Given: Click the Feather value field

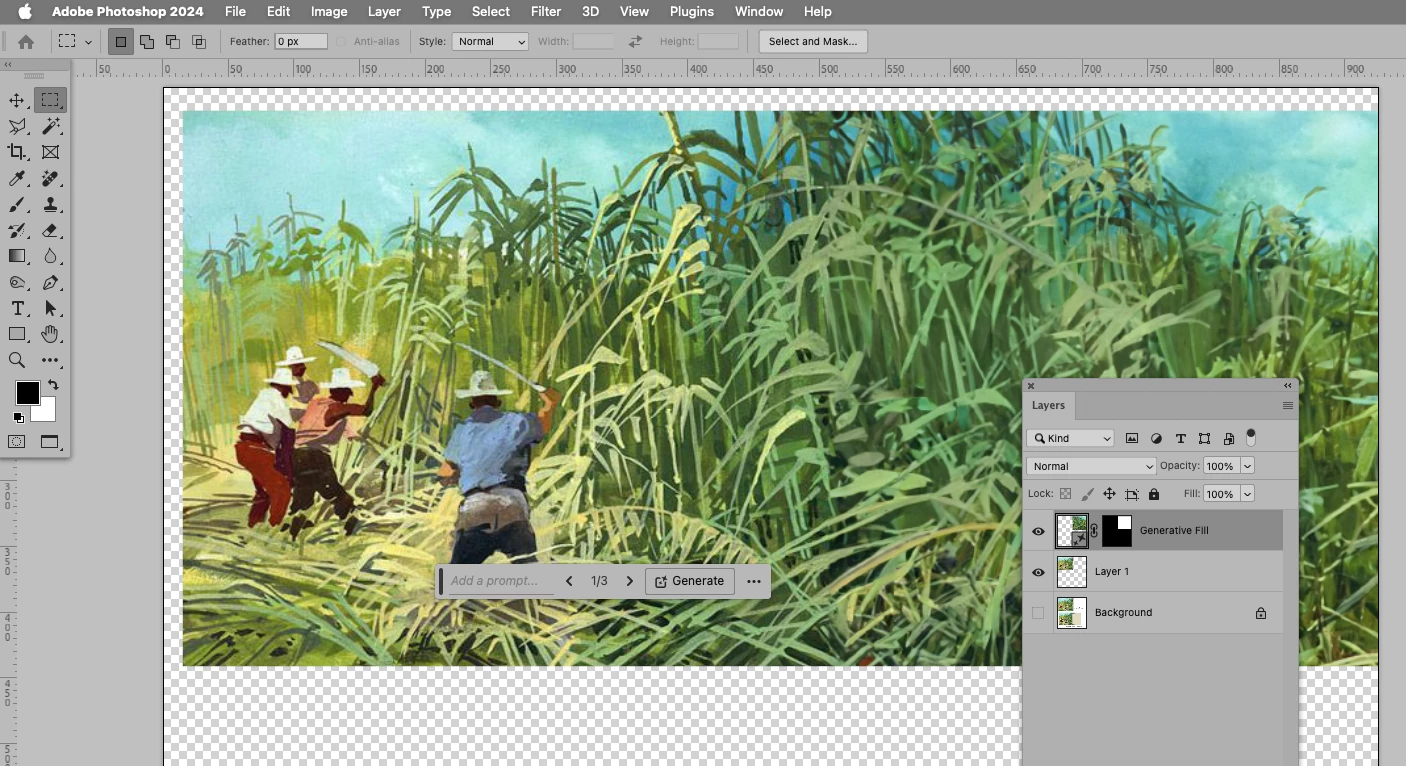Looking at the screenshot, I should coord(301,41).
